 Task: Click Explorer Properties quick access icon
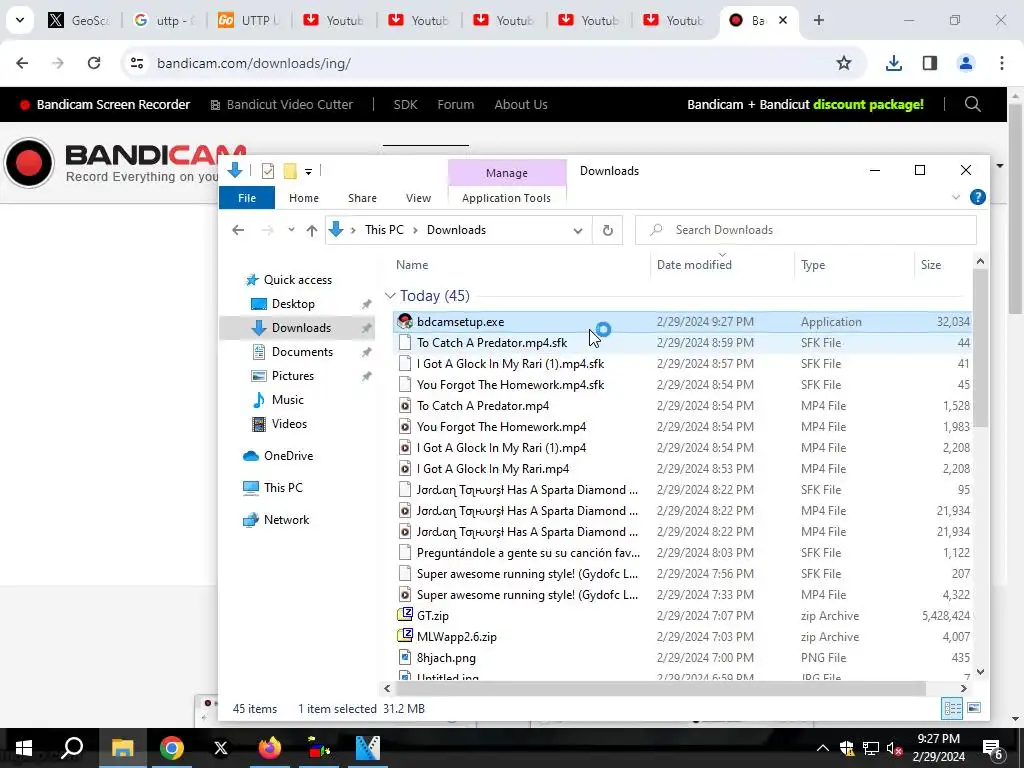268,171
